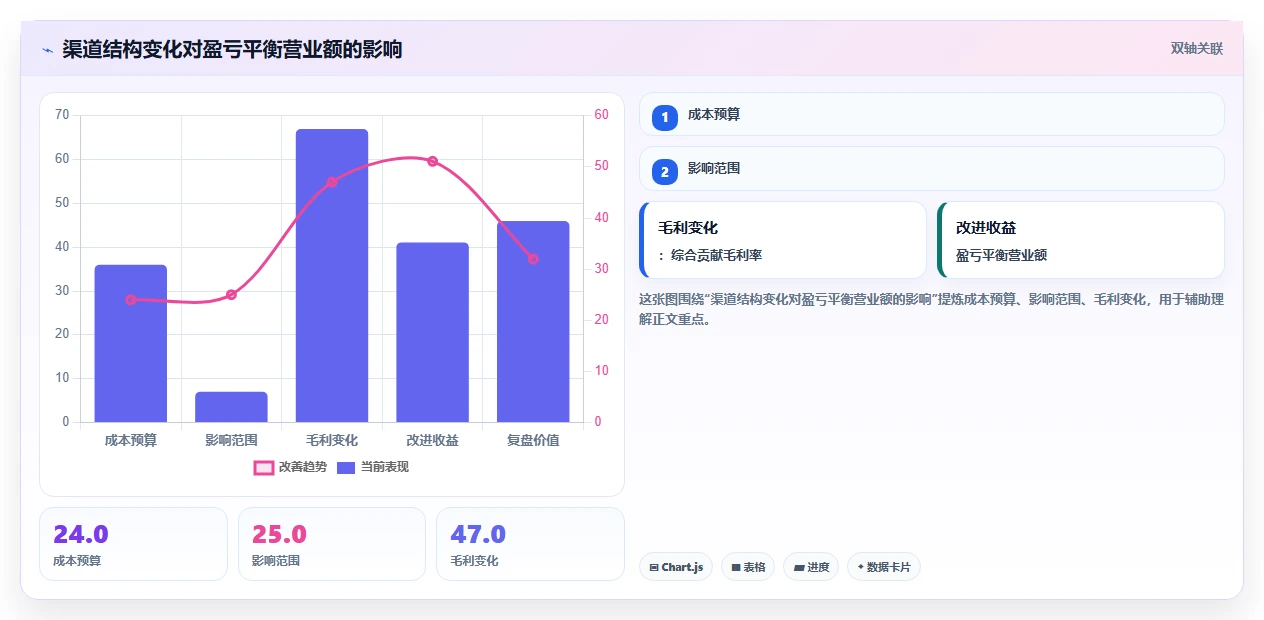The width and height of the screenshot is (1264, 620).
Task: Click the 数据卡片 tag icon
Action: click(x=860, y=567)
